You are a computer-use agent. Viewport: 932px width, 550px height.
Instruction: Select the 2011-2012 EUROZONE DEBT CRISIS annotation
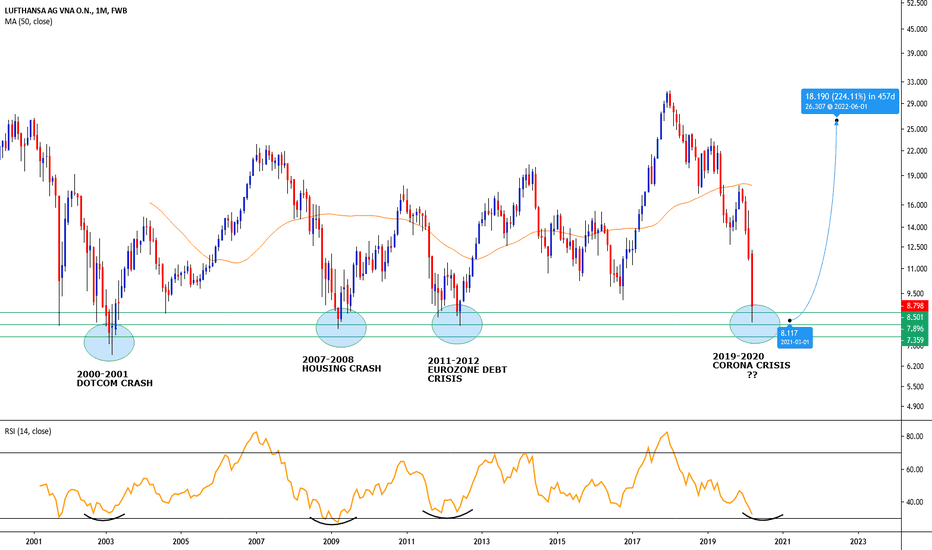467,369
